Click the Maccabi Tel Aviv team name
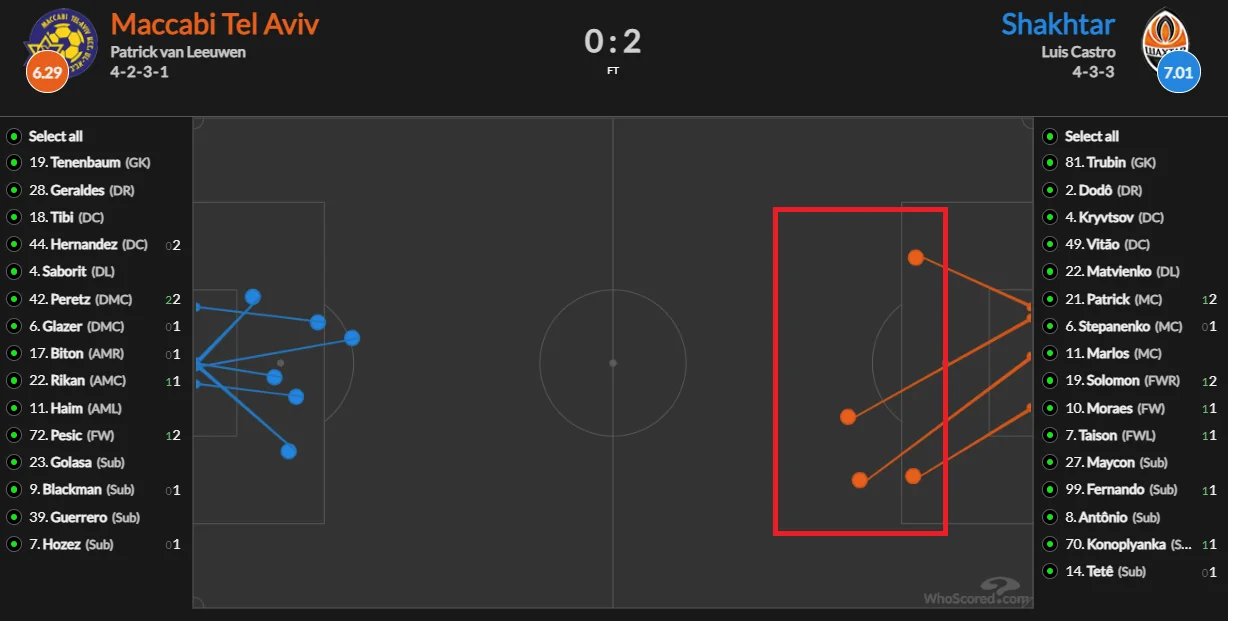This screenshot has height=621, width=1233. (x=217, y=24)
